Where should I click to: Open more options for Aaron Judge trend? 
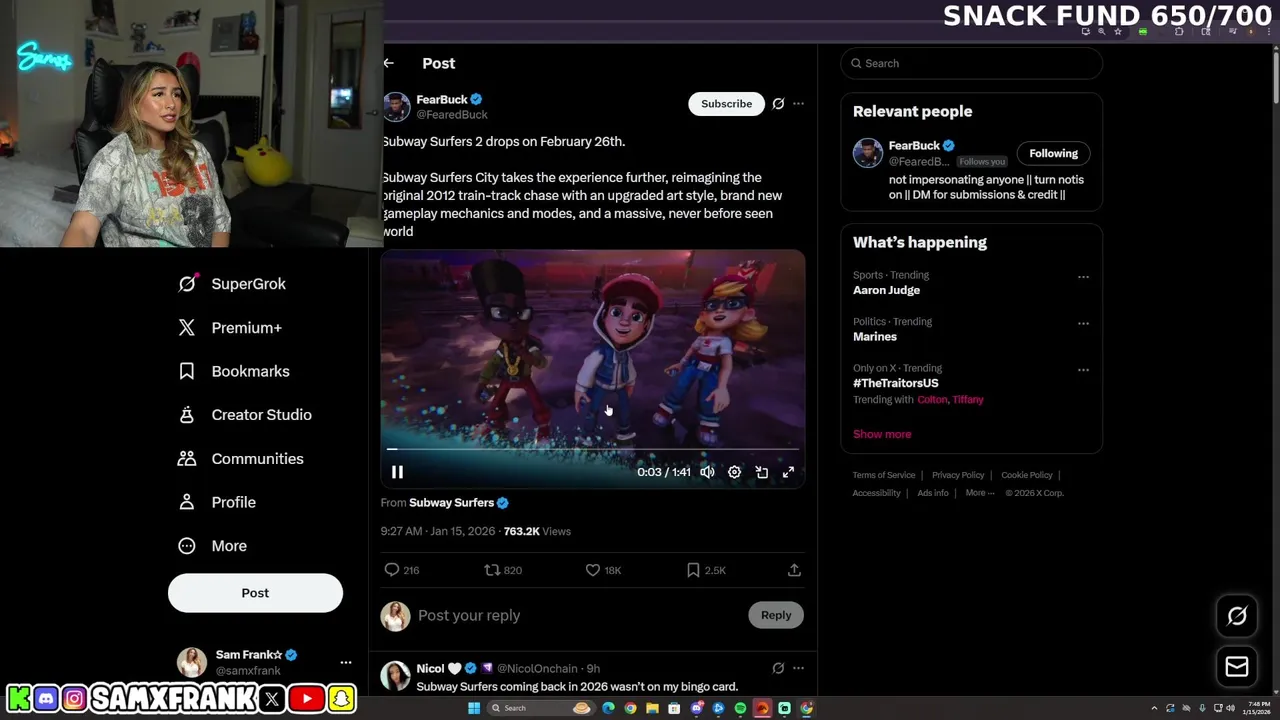[1083, 277]
